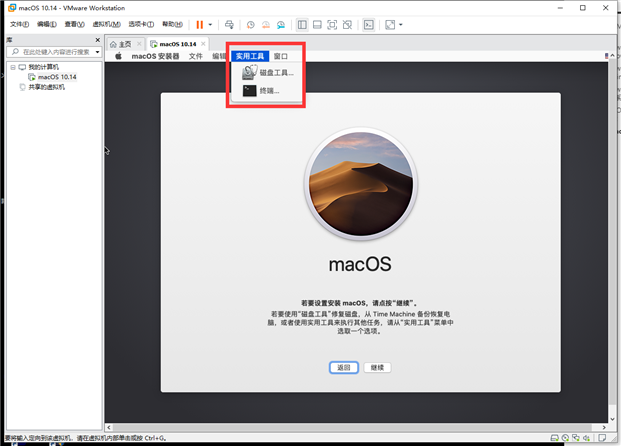
Task: Close the 主页 tab
Action: point(139,44)
